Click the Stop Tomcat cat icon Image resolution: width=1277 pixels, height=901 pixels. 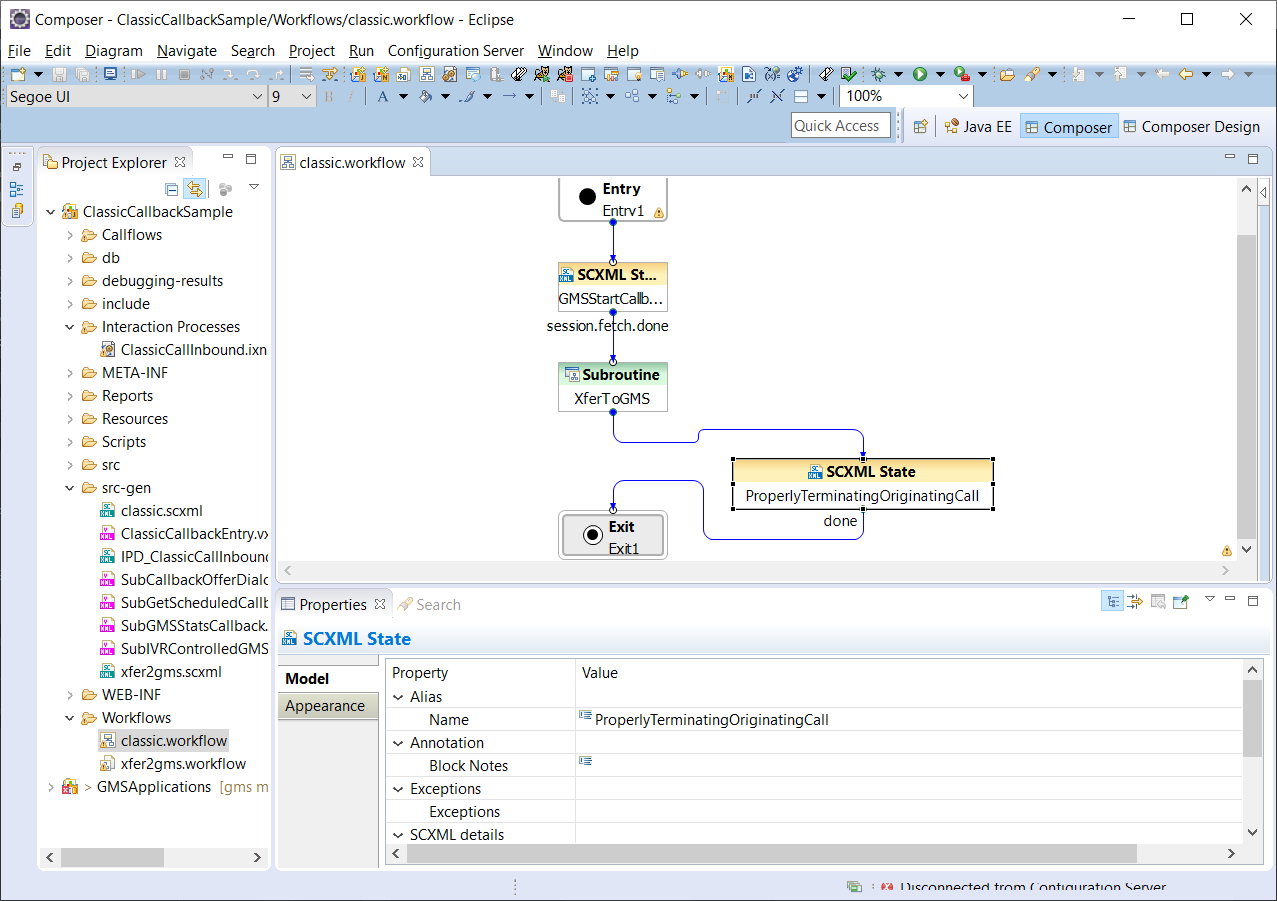click(565, 74)
